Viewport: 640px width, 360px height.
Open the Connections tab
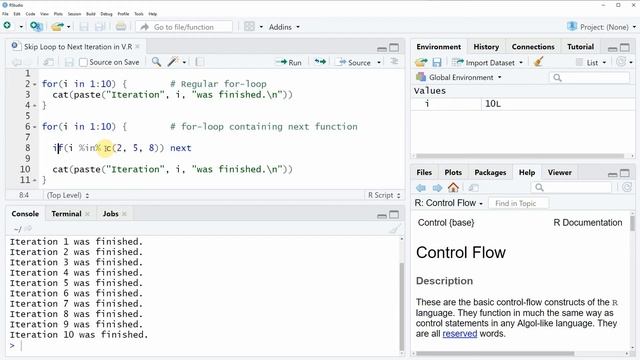click(533, 47)
